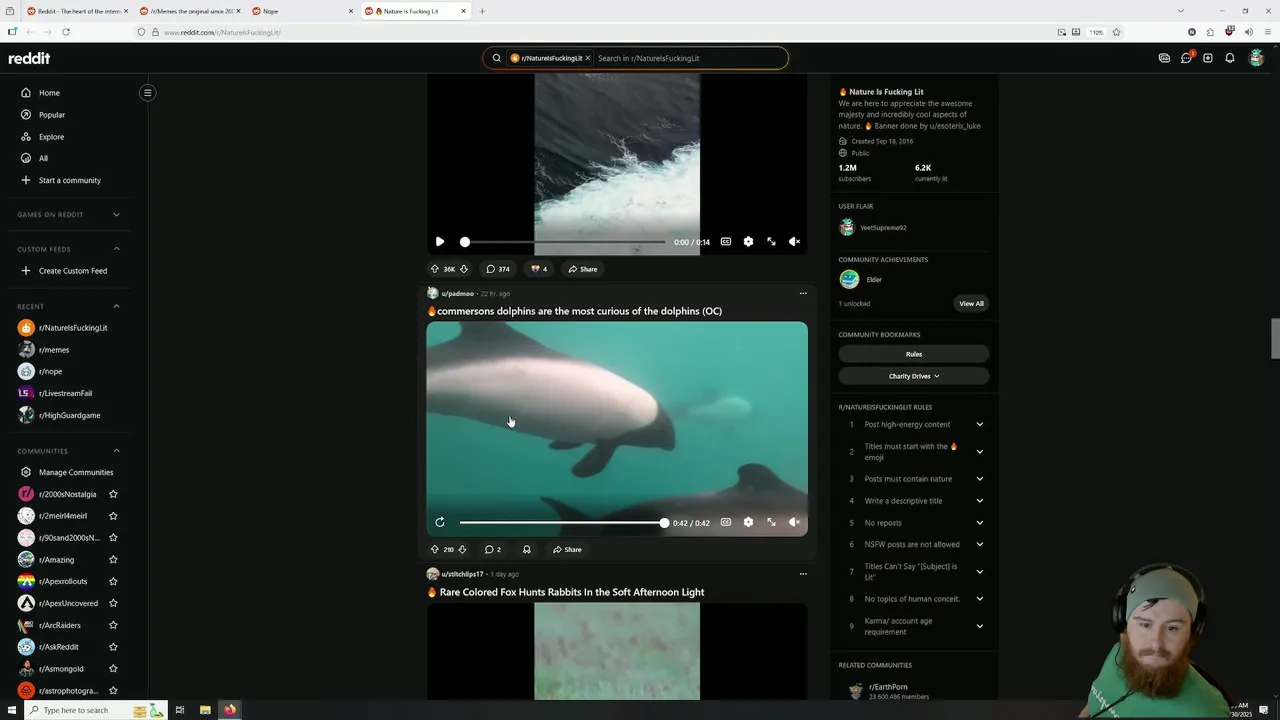Favorite r/2meirl4meirl with its star
Image resolution: width=1280 pixels, height=720 pixels.
point(113,516)
